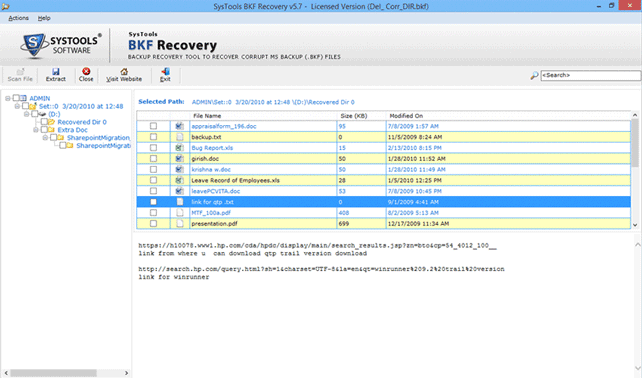
Task: Open the Actions menu
Action: [x=18, y=18]
